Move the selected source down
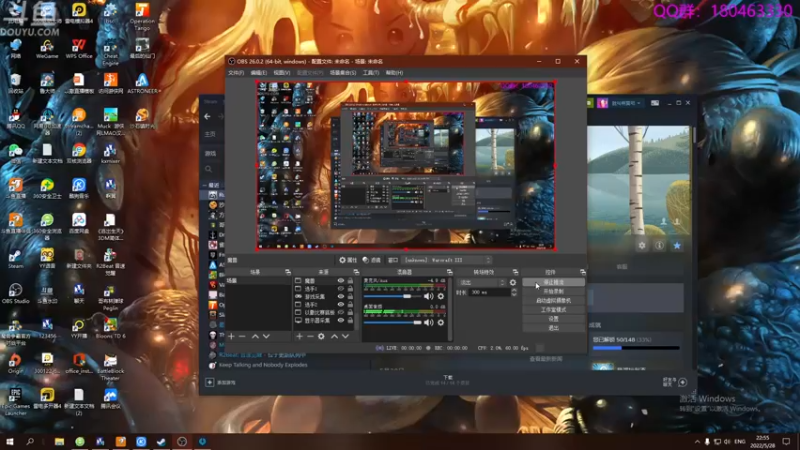800x450 pixels. pos(345,336)
